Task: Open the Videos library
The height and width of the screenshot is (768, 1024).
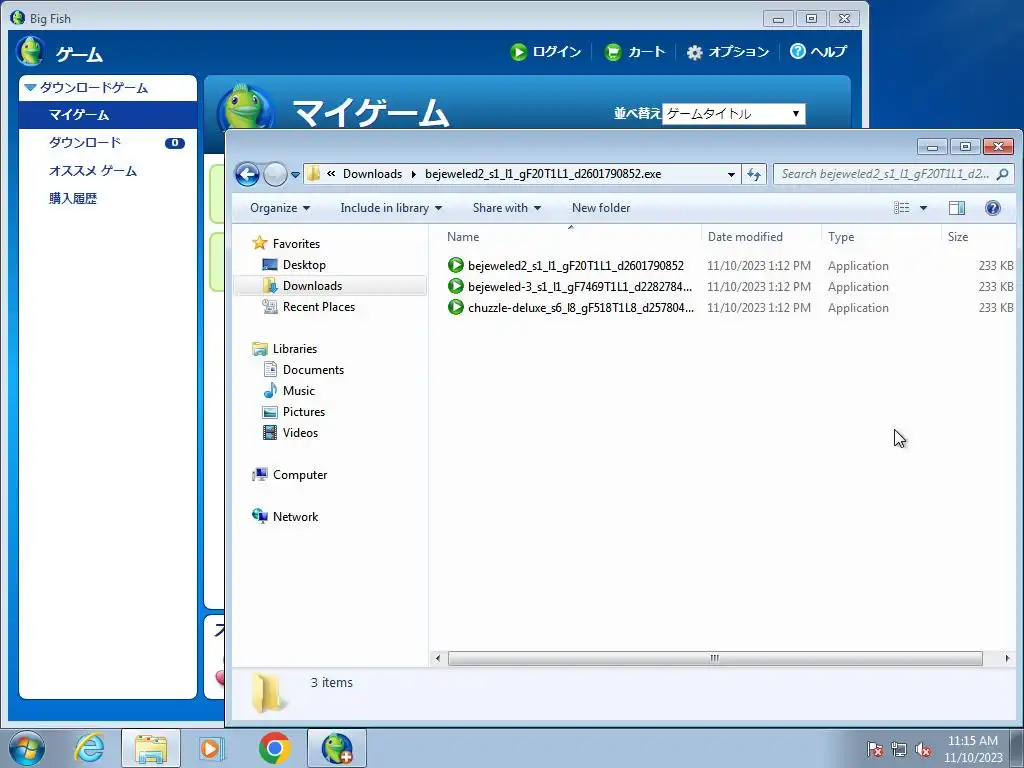Action: (300, 432)
